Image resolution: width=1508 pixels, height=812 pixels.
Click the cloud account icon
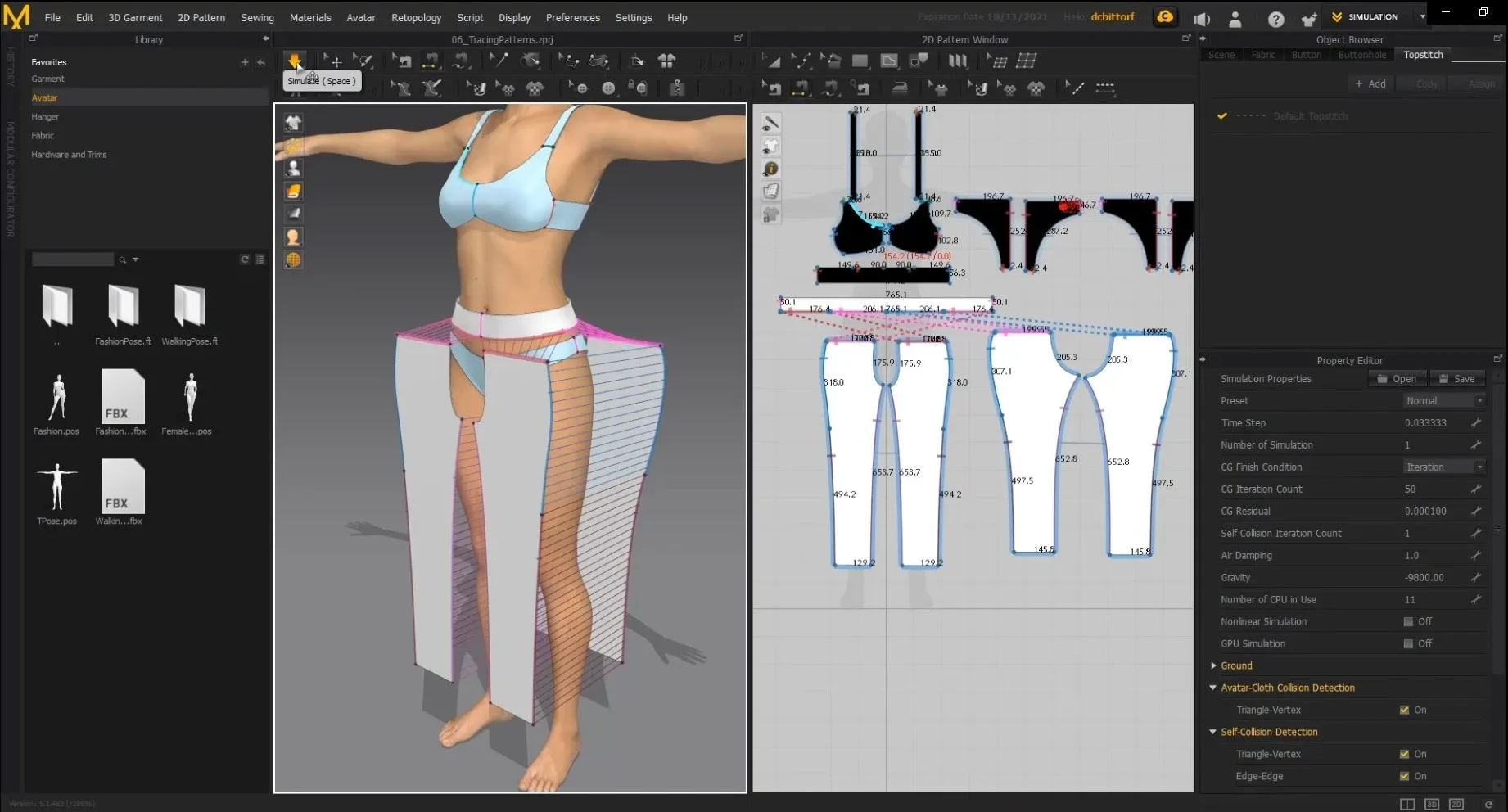pos(1164,17)
